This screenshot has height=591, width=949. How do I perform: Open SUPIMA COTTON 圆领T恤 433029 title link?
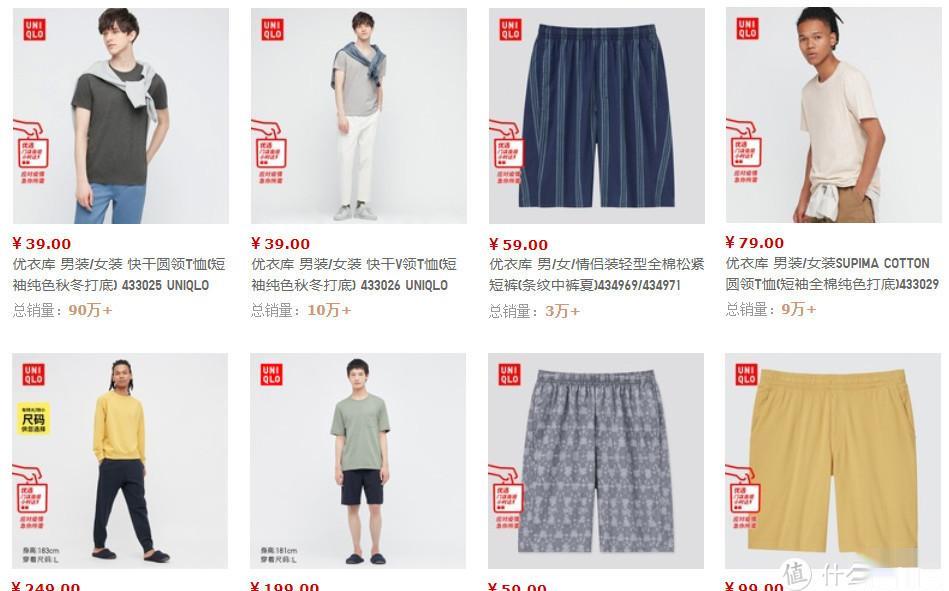point(832,273)
